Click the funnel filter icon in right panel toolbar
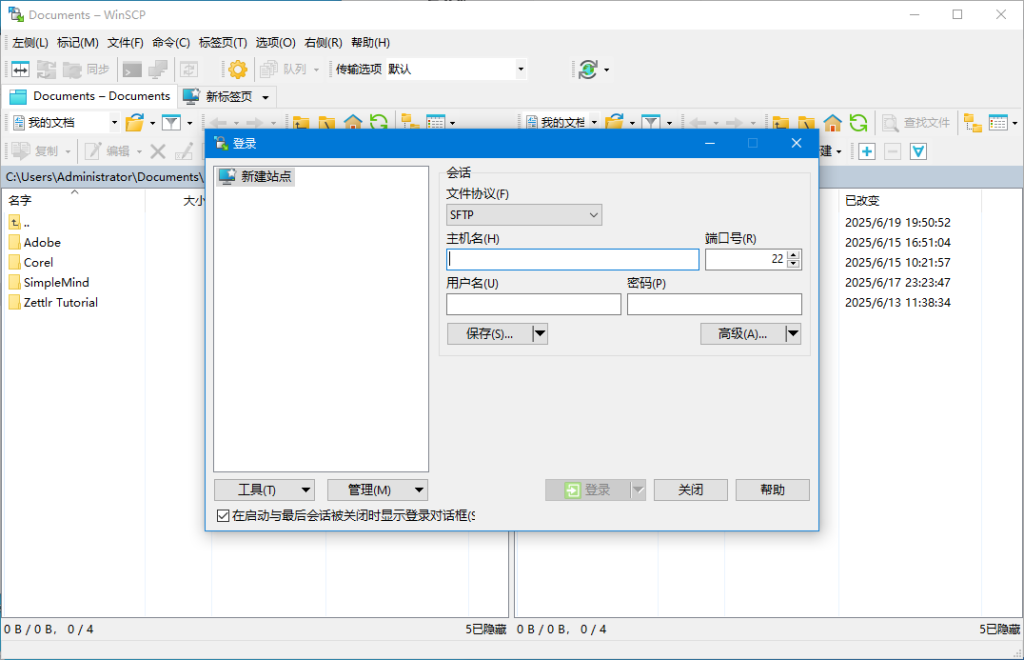The image size is (1024, 660). coord(651,123)
